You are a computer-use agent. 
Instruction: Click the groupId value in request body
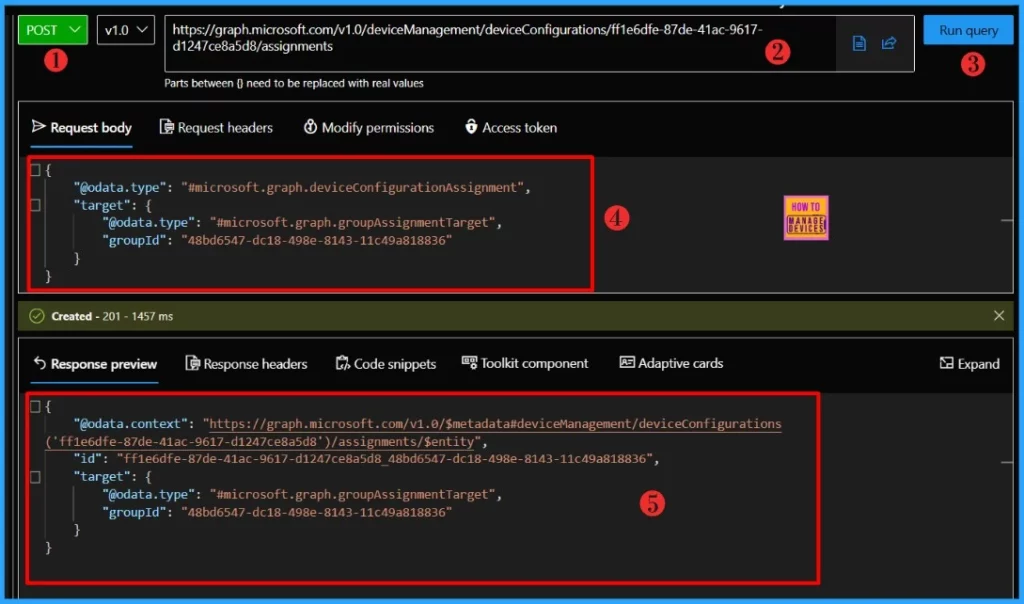point(317,240)
